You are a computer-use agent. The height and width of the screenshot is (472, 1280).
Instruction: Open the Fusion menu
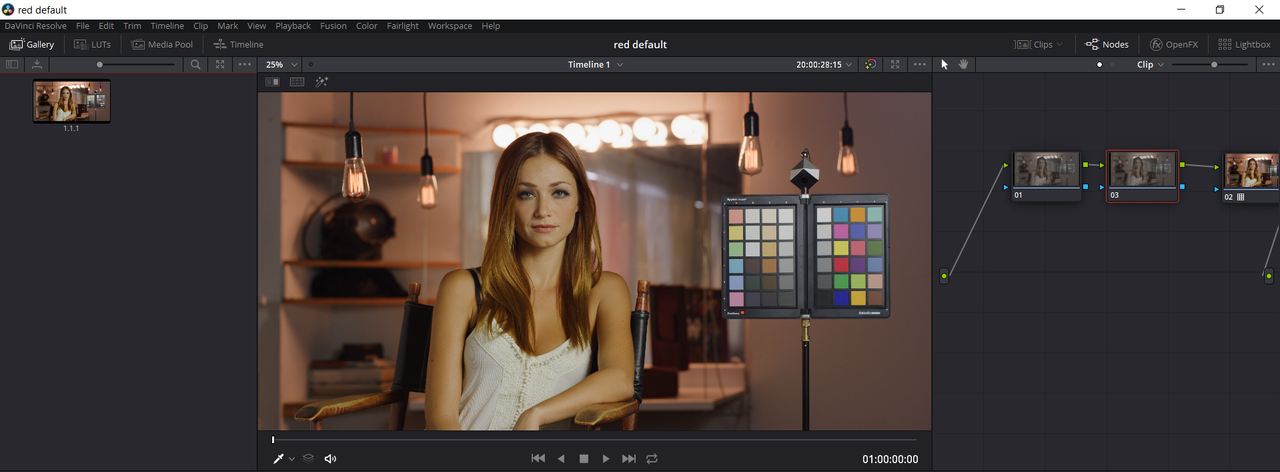[x=333, y=26]
